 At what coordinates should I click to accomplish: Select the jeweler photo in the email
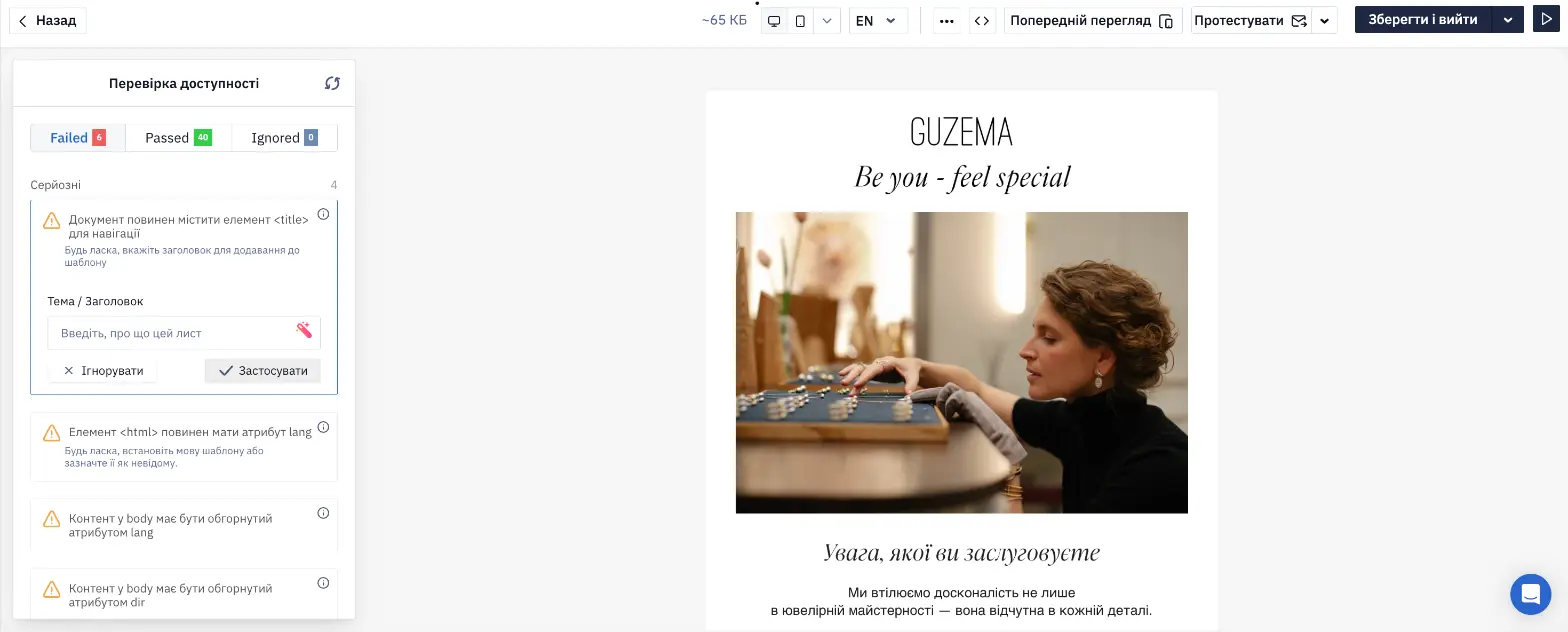pos(962,363)
